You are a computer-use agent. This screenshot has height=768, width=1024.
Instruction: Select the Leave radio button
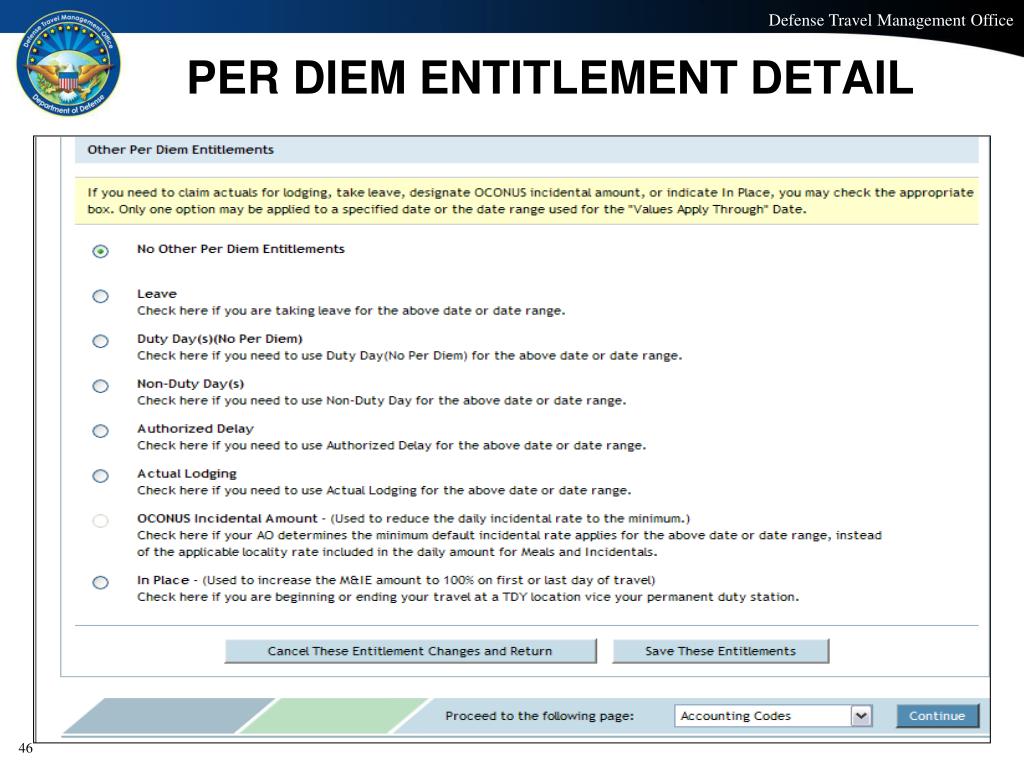(x=100, y=296)
